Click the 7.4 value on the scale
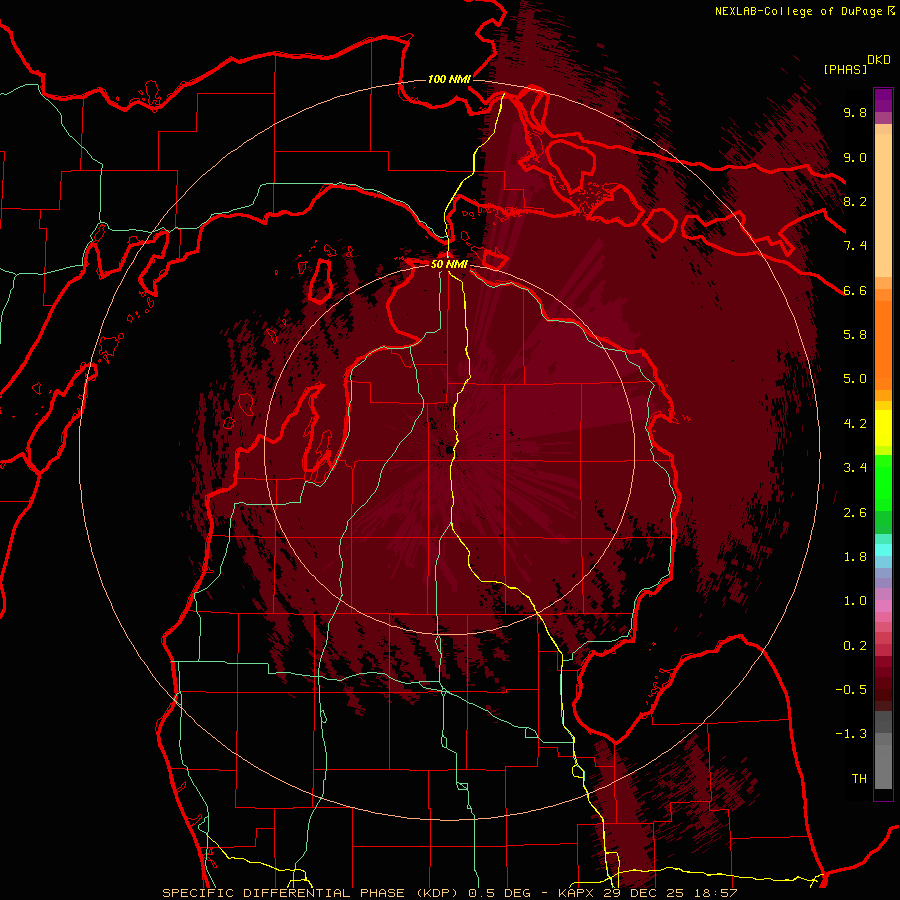 855,246
